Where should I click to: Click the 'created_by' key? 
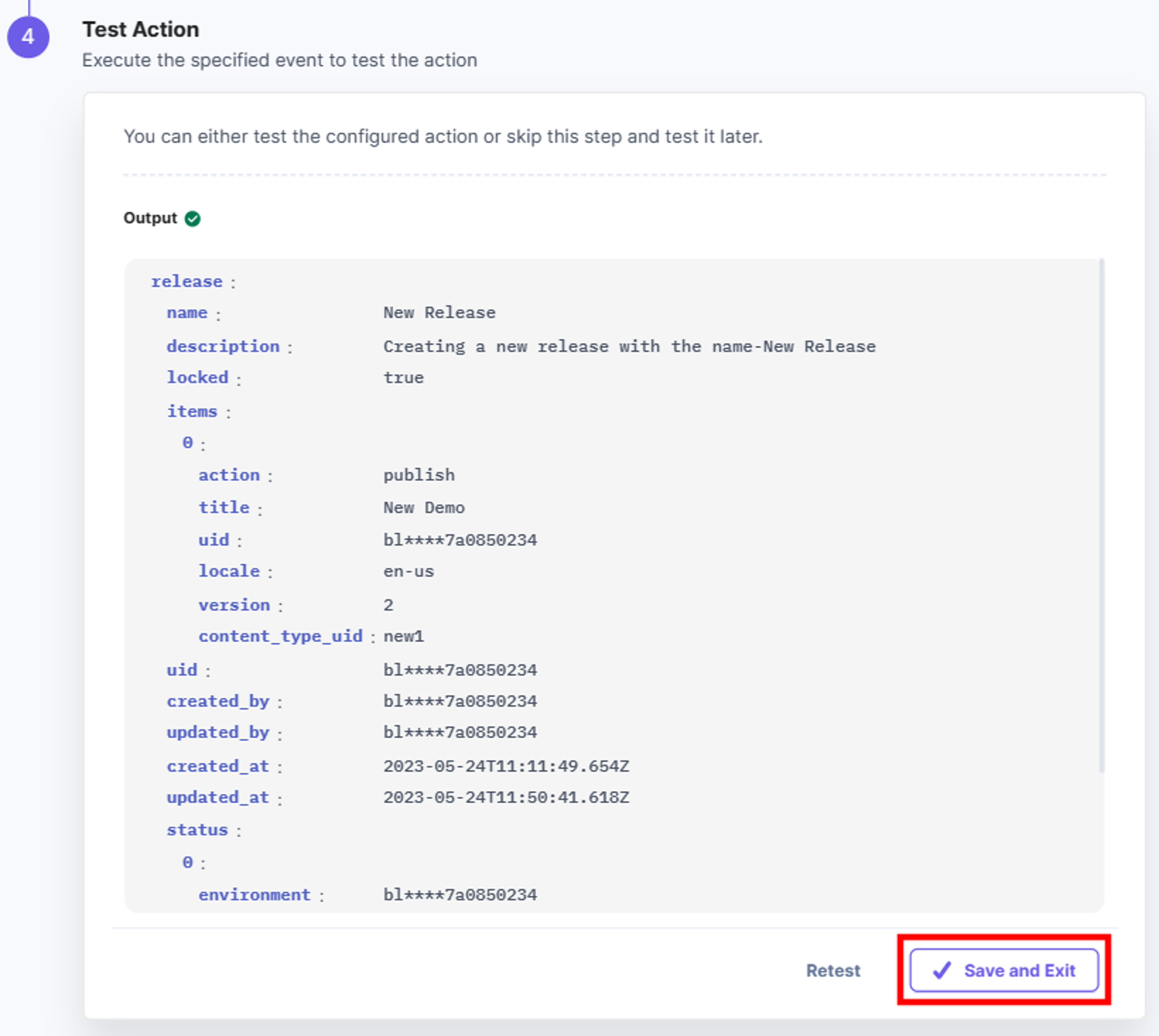click(218, 701)
